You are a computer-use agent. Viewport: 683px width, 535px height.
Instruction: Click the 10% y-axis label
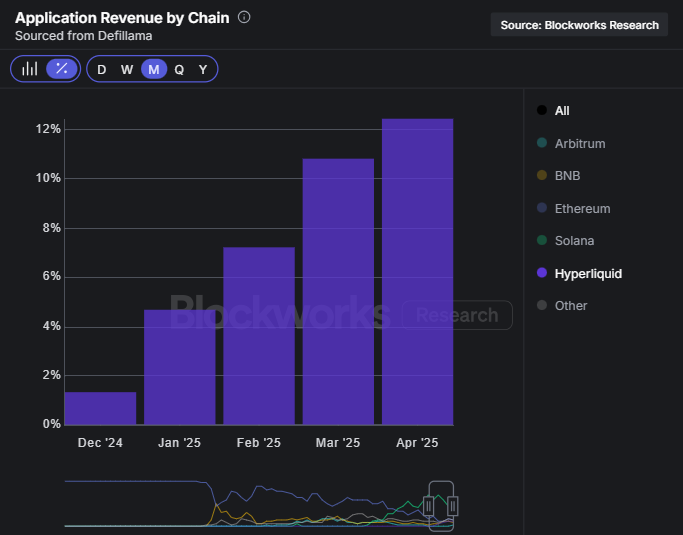pos(48,178)
